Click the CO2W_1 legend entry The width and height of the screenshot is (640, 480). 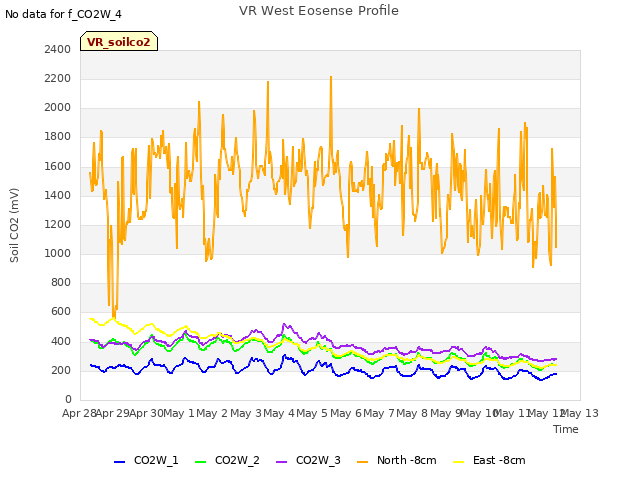click(146, 460)
